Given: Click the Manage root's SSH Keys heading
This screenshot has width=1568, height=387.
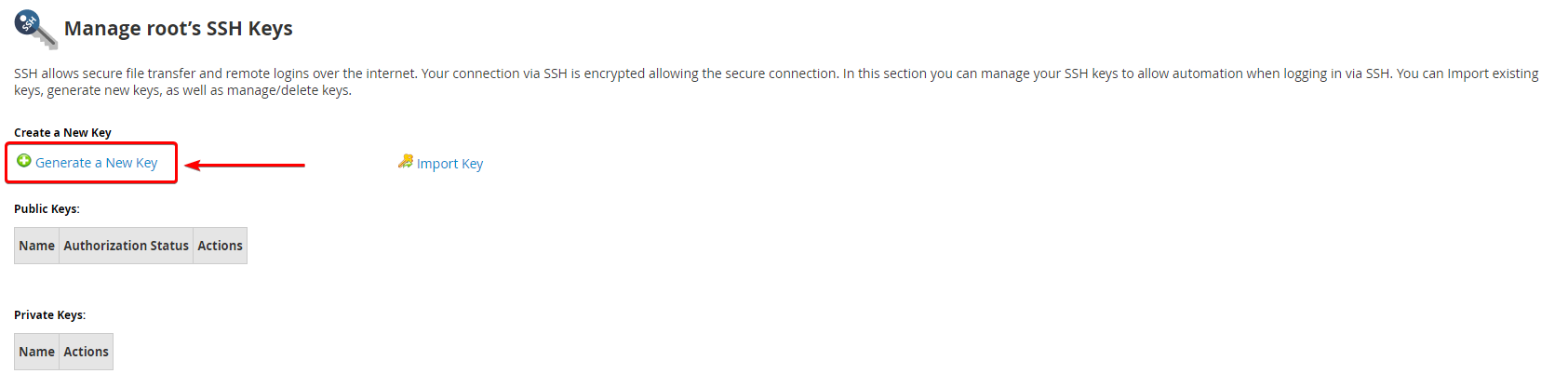Looking at the screenshot, I should click(178, 29).
